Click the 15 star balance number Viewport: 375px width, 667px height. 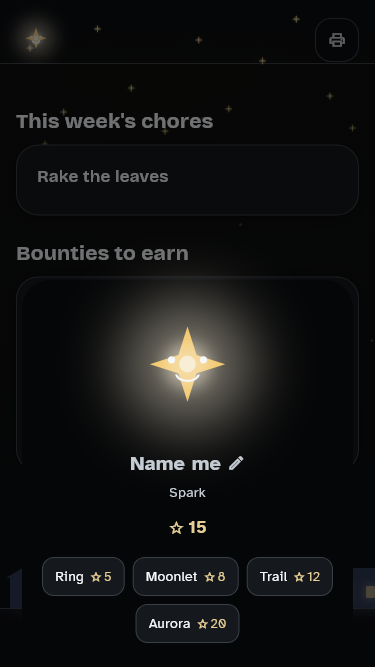point(197,527)
